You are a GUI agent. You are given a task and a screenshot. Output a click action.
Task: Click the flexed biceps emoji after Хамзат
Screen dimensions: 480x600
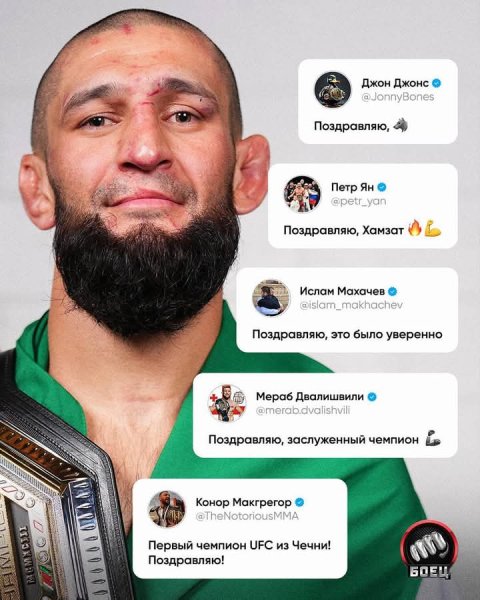pyautogui.click(x=433, y=230)
